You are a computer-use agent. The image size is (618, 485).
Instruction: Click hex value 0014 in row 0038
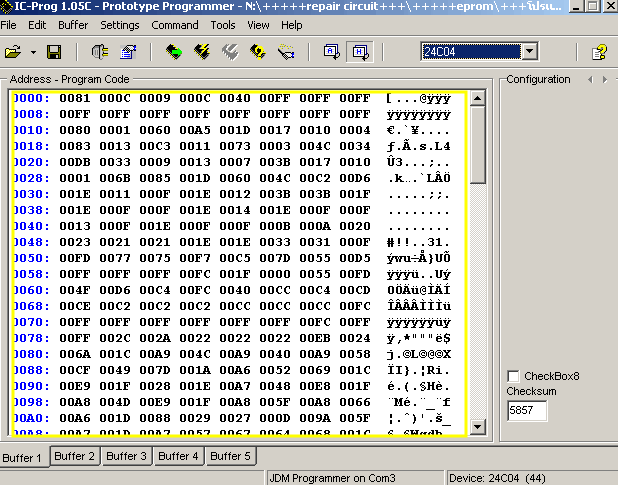235,210
